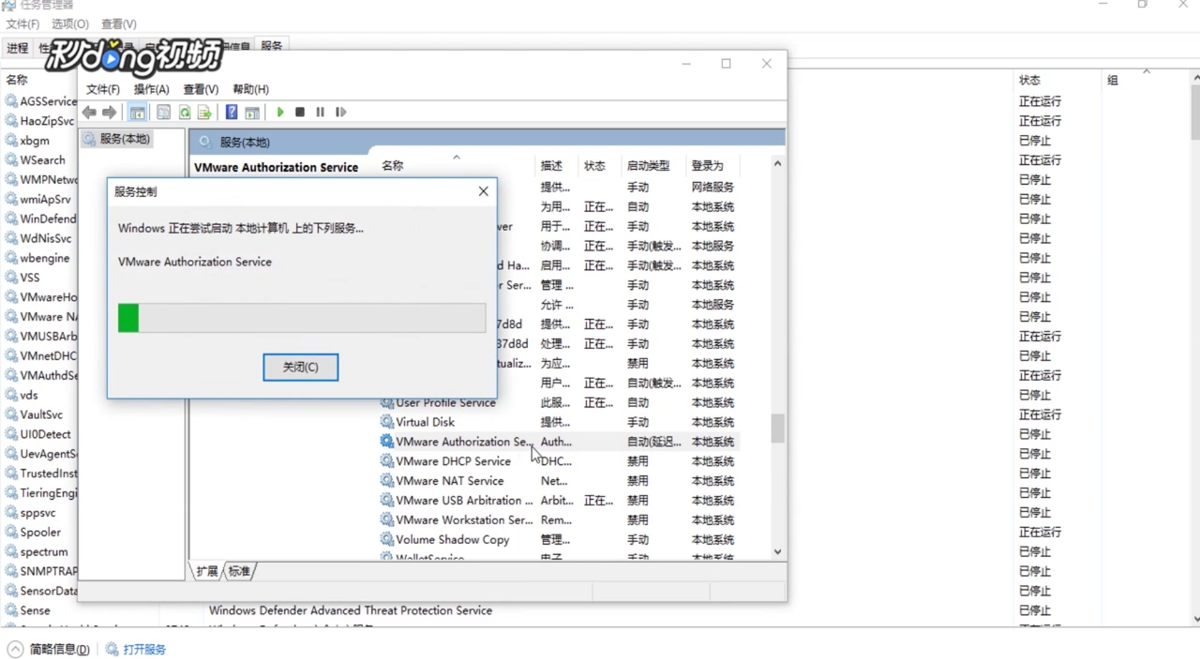Open Help using the blue question mark icon
1200x659 pixels.
231,112
